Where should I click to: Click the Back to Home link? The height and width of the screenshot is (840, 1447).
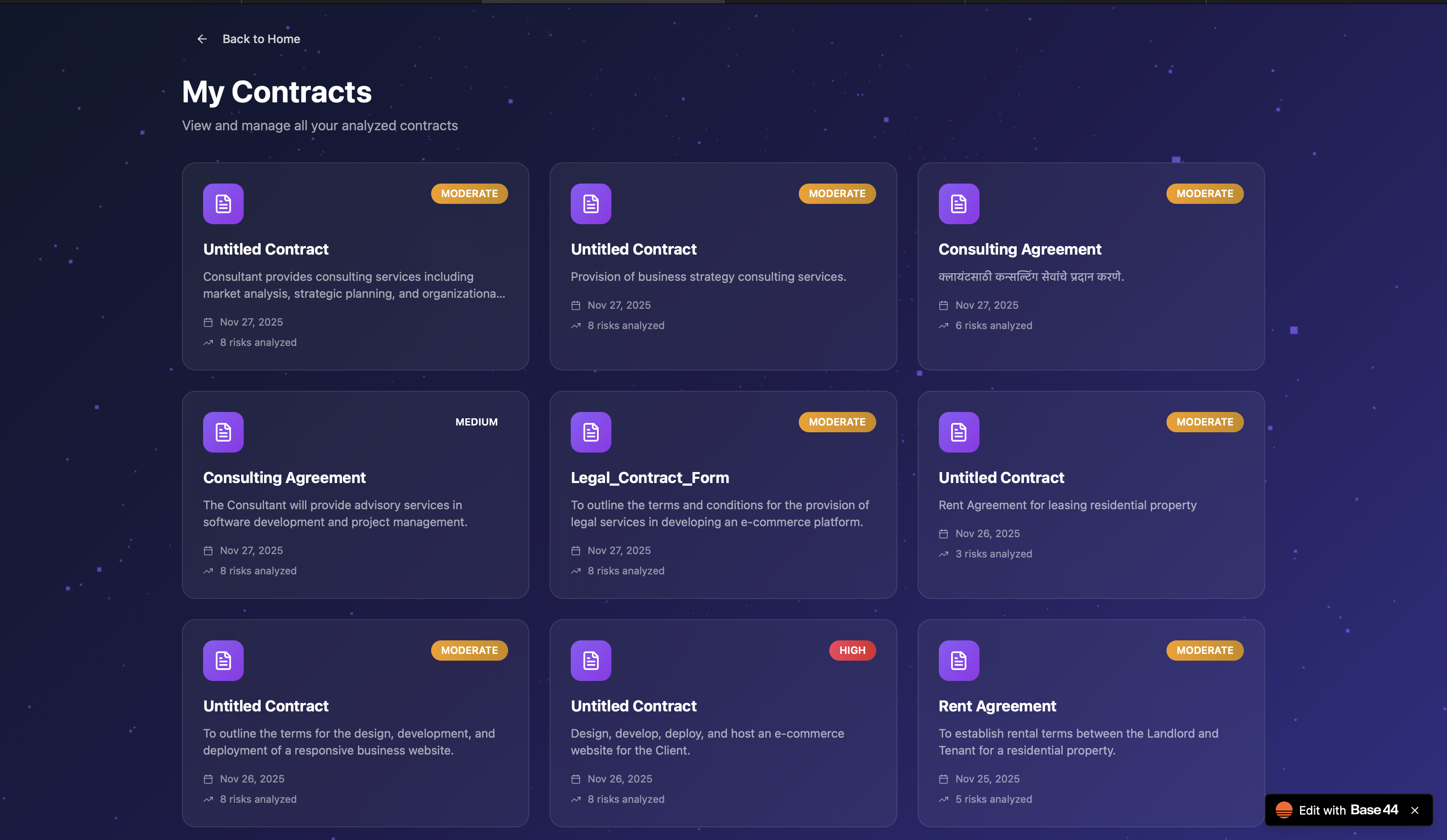click(261, 39)
